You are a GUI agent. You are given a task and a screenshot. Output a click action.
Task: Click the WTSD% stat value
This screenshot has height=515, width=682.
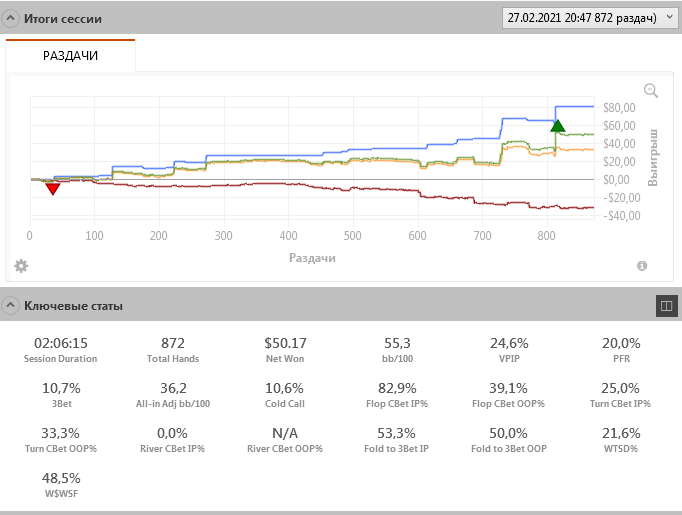point(621,433)
